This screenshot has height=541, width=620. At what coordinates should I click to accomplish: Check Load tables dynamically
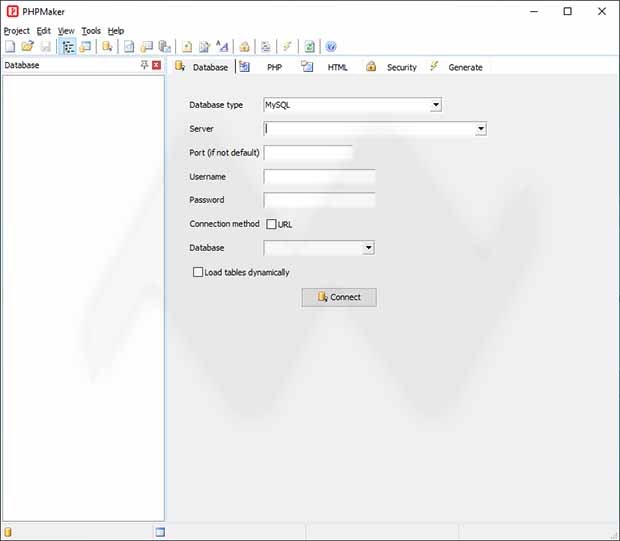[x=198, y=272]
